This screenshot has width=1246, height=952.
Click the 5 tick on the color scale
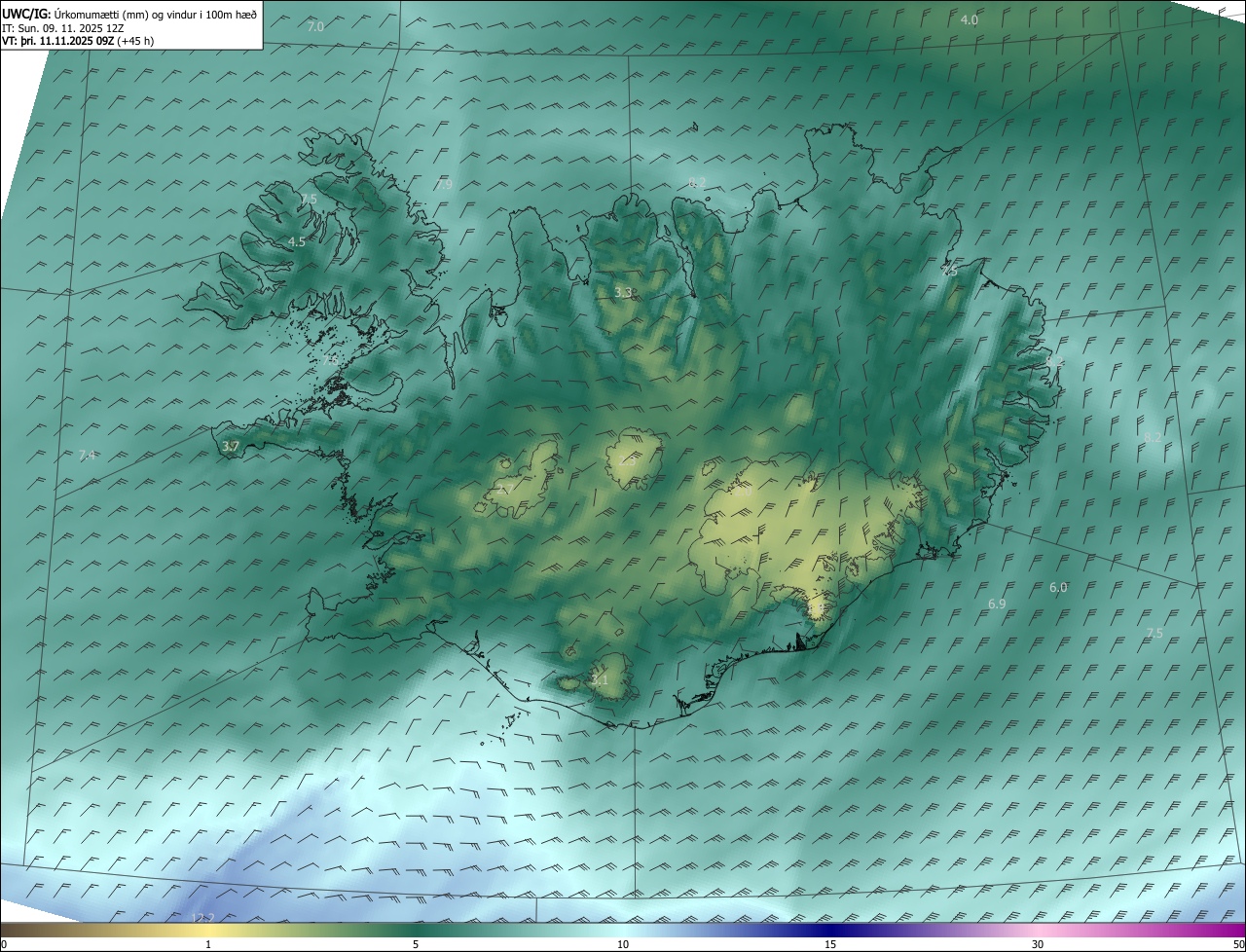click(416, 944)
